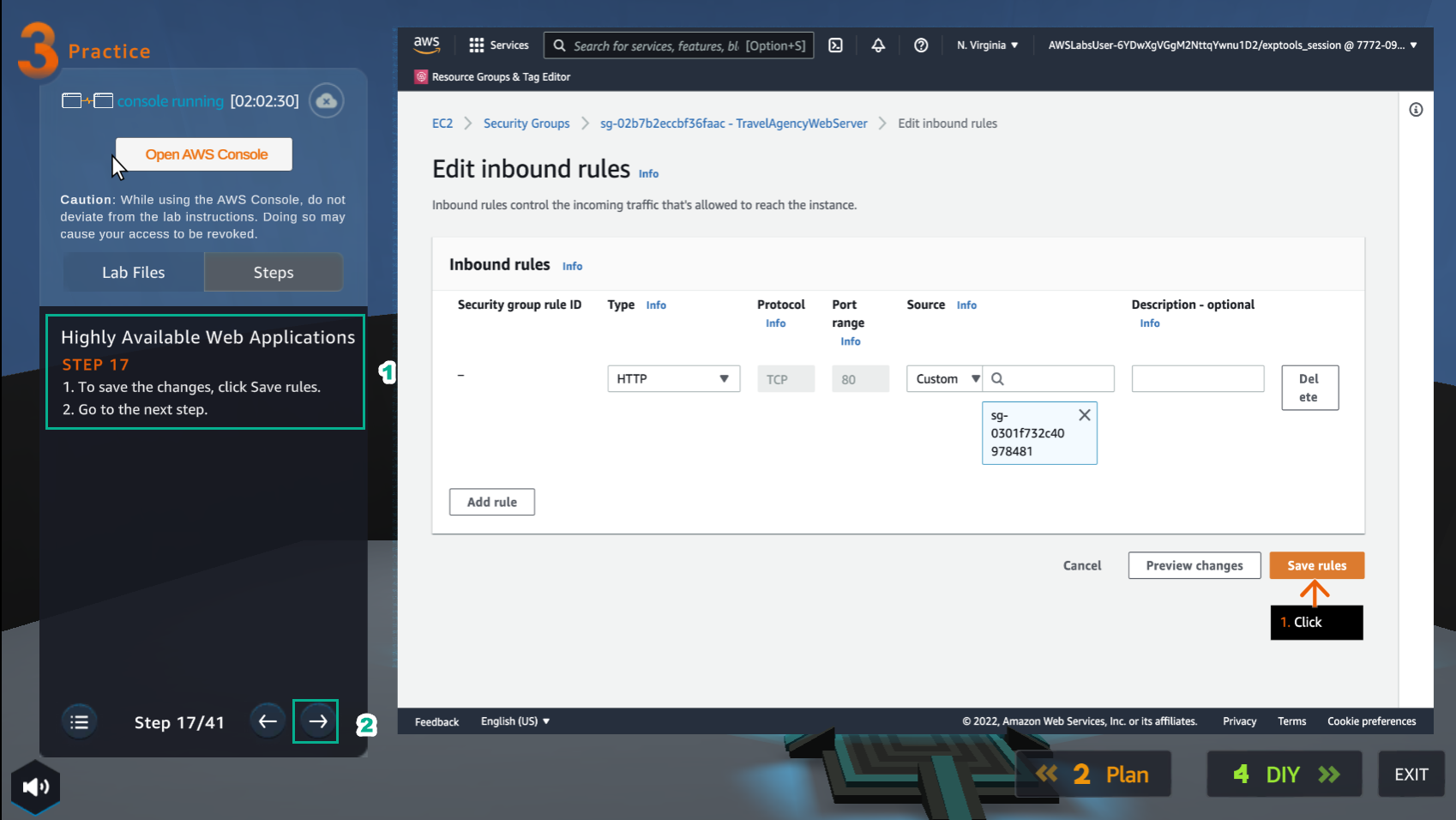Switch to the Lab Files tab

point(133,273)
